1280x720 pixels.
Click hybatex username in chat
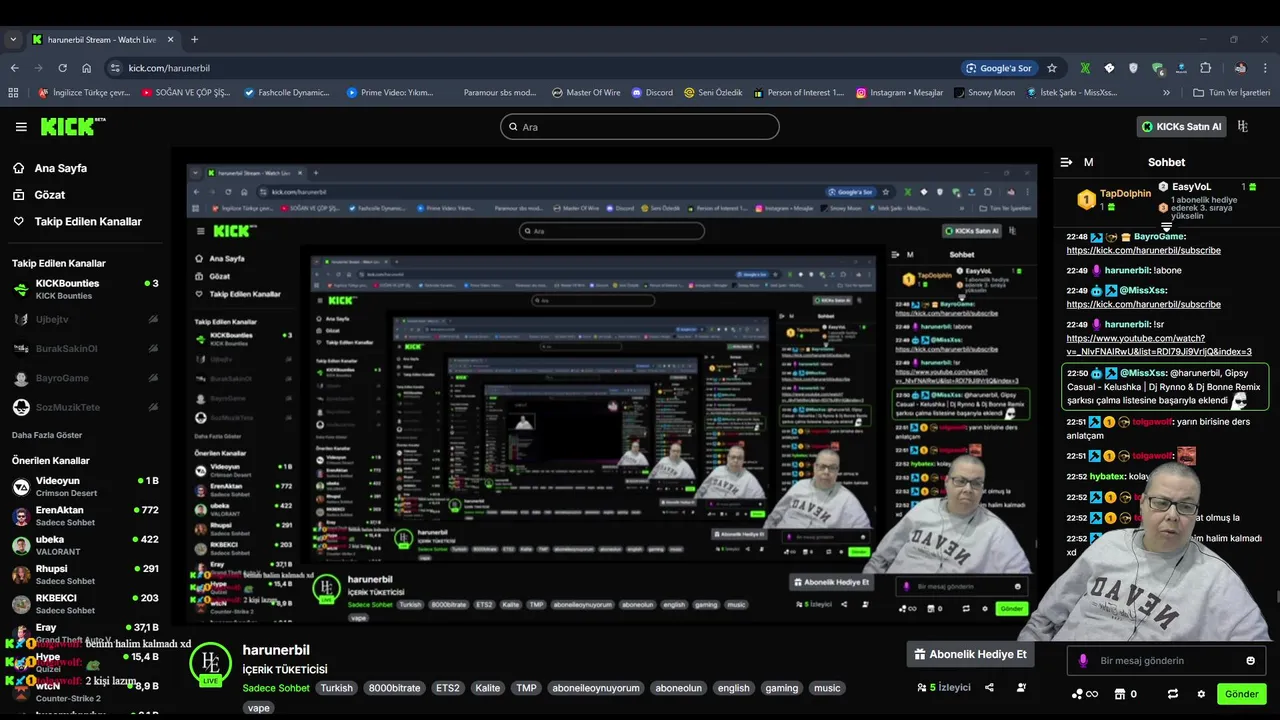point(1107,477)
